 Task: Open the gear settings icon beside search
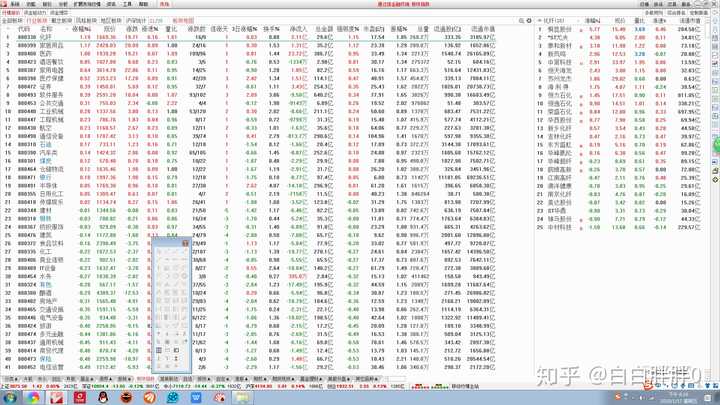click(529, 21)
